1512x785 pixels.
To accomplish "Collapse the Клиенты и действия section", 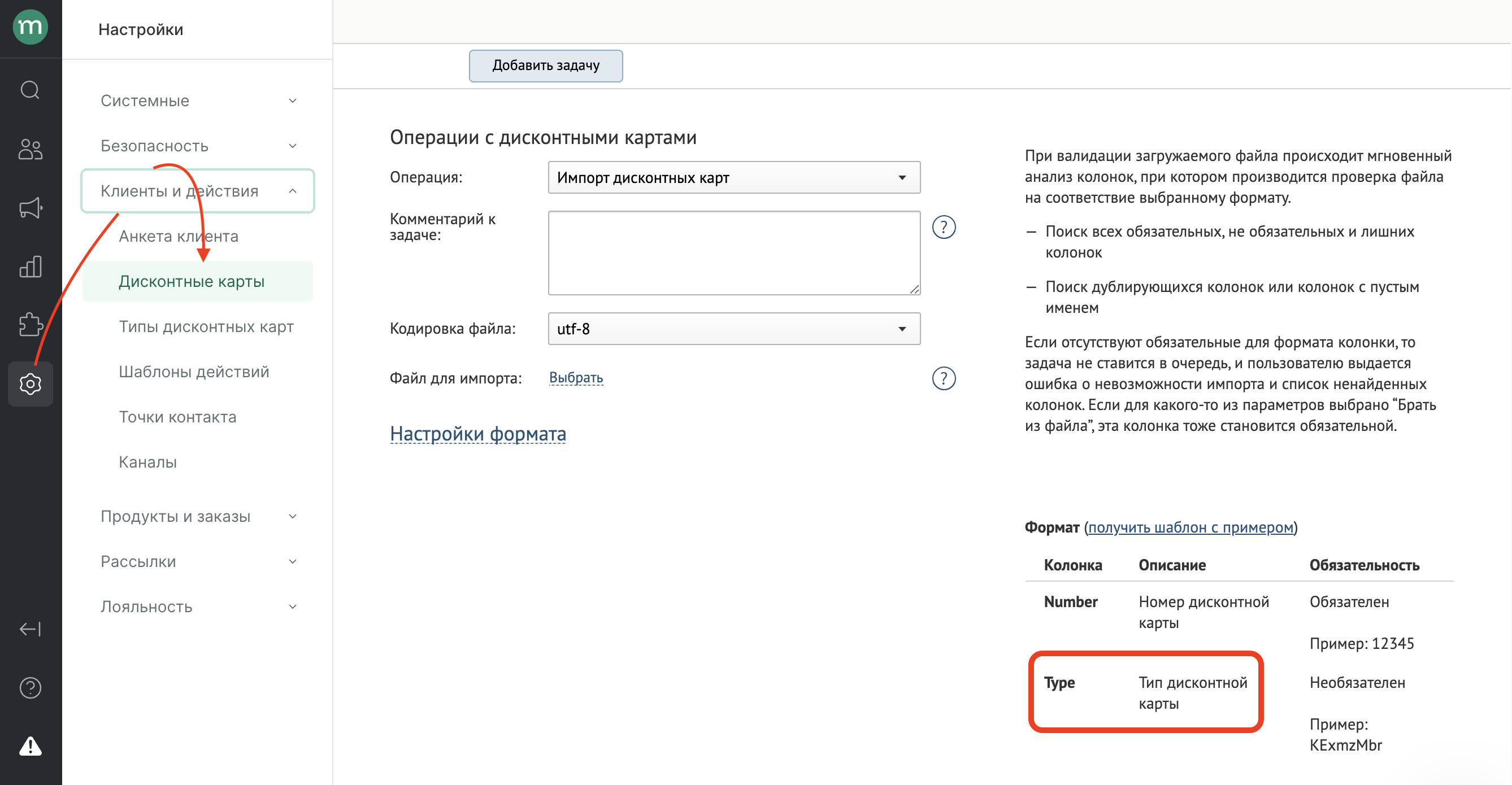I will [x=198, y=191].
